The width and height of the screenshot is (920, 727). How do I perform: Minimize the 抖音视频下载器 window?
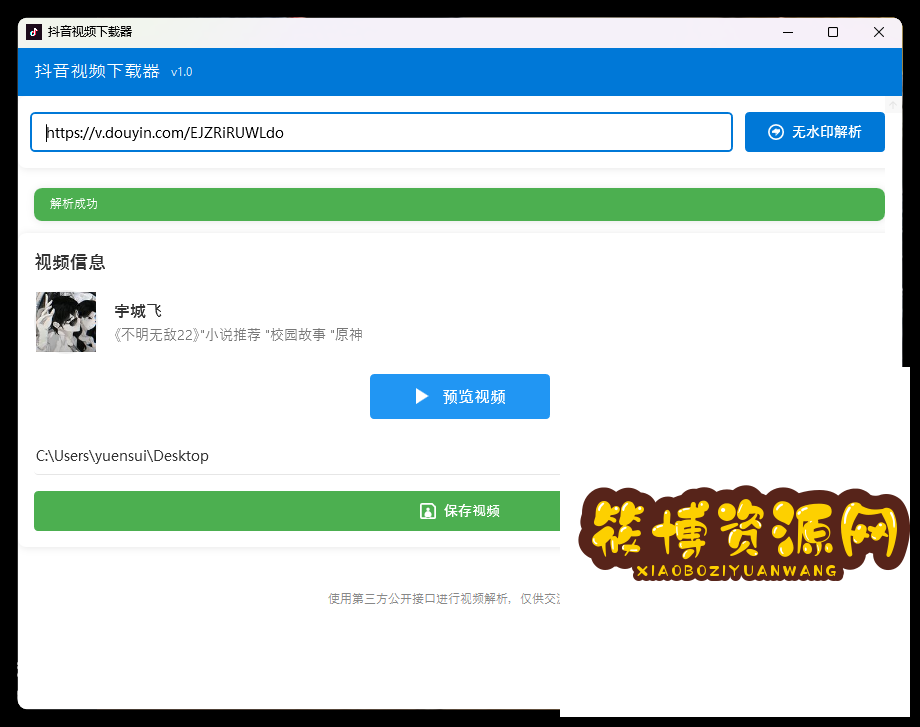pyautogui.click(x=788, y=32)
